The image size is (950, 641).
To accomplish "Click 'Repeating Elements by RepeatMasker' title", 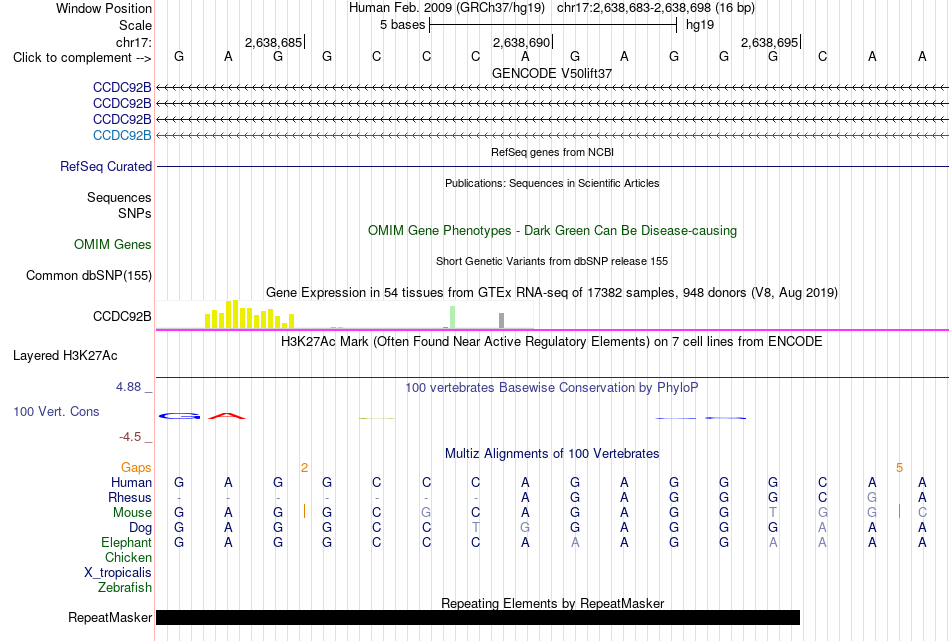I will (x=552, y=603).
